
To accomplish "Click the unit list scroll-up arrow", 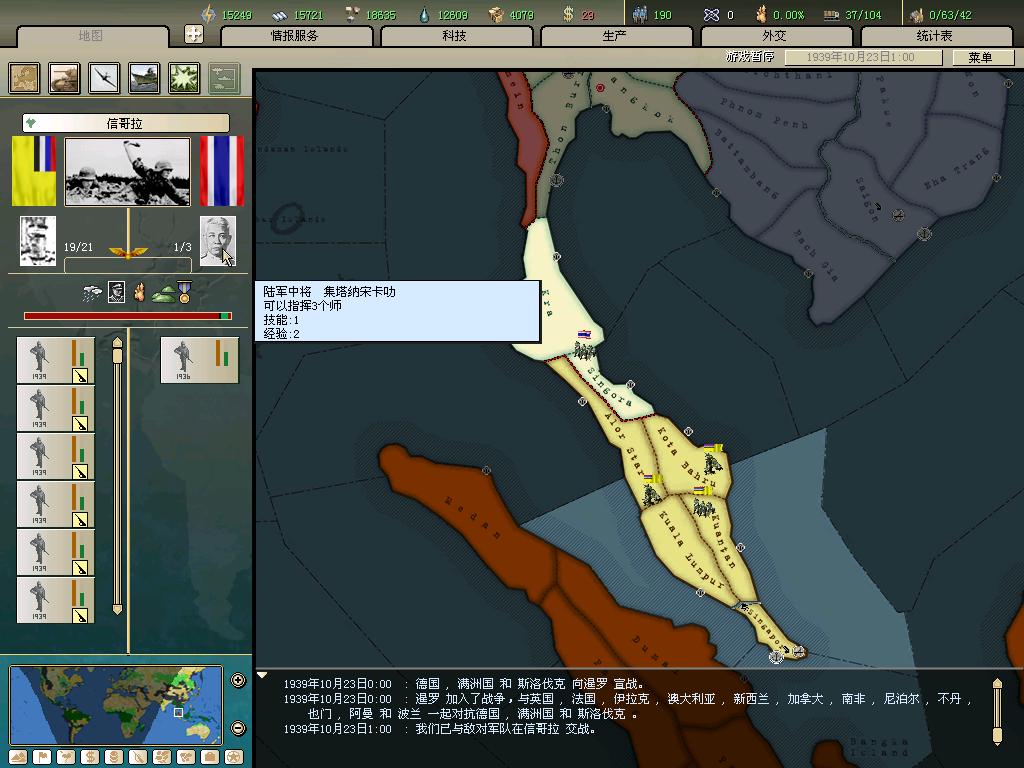I will click(117, 342).
